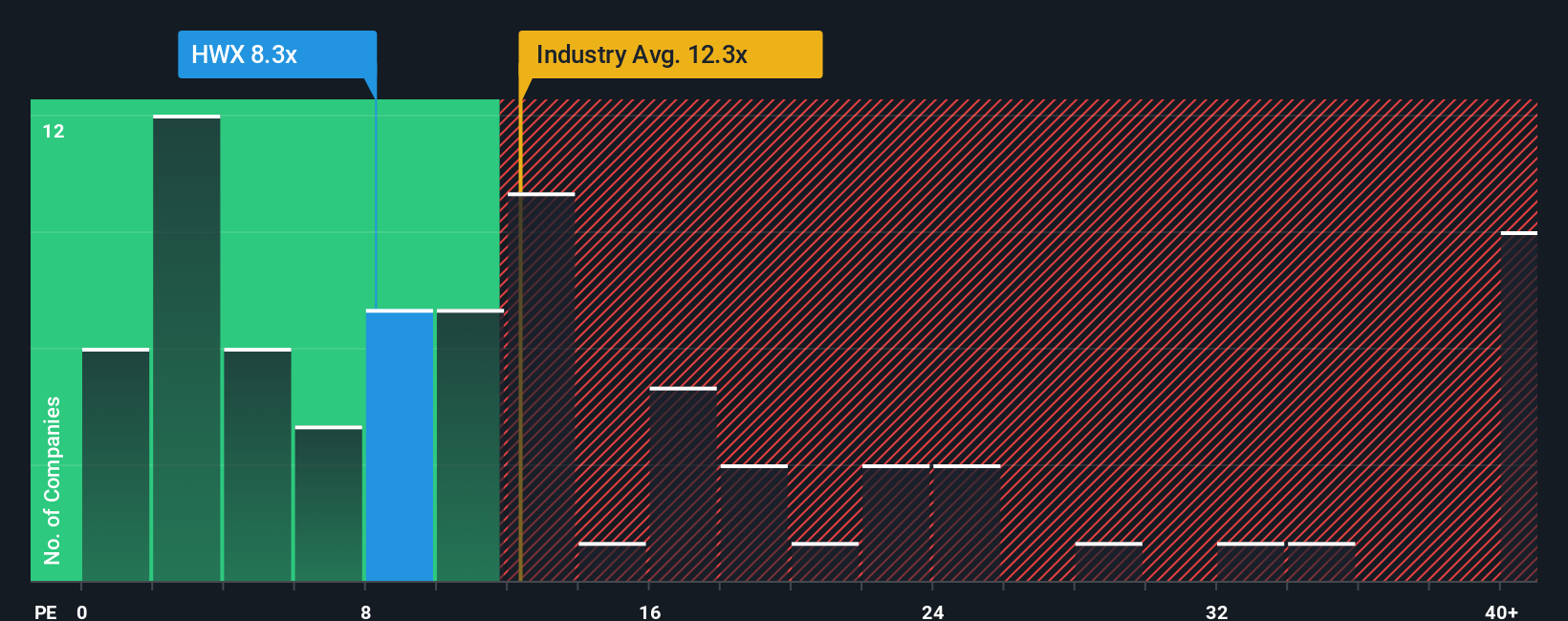Screen dimensions: 1568x621
Task: Click the 40+ bar at far right
Action: (x=1519, y=406)
